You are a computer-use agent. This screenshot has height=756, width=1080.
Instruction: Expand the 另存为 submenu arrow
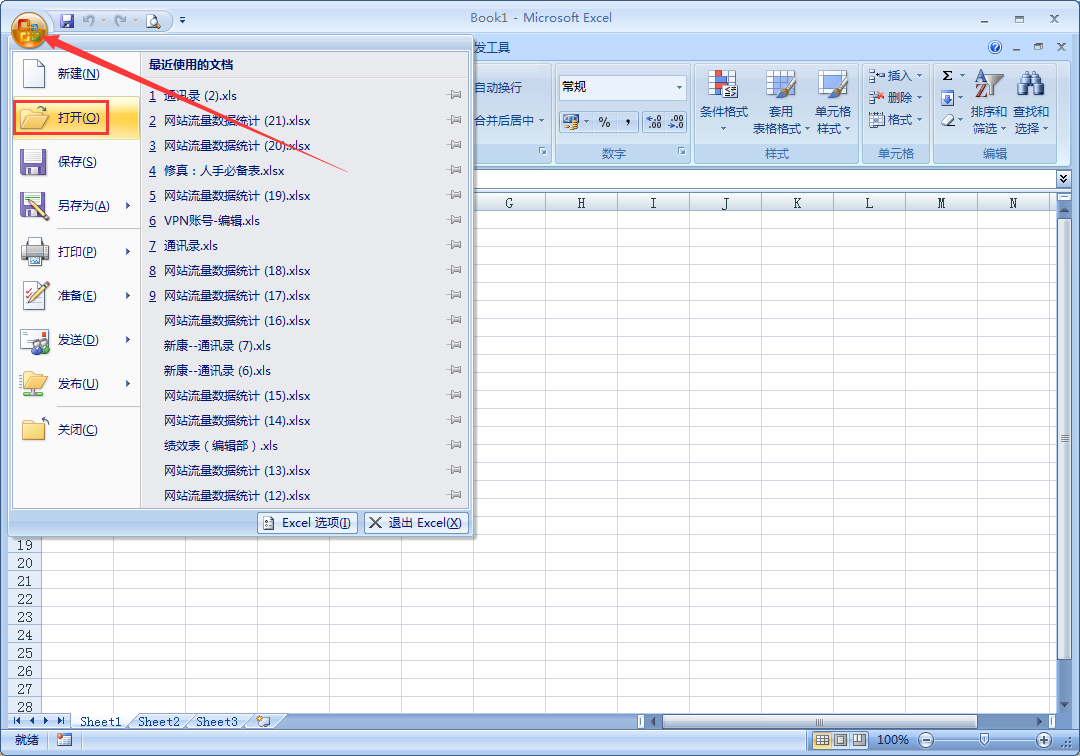128,206
